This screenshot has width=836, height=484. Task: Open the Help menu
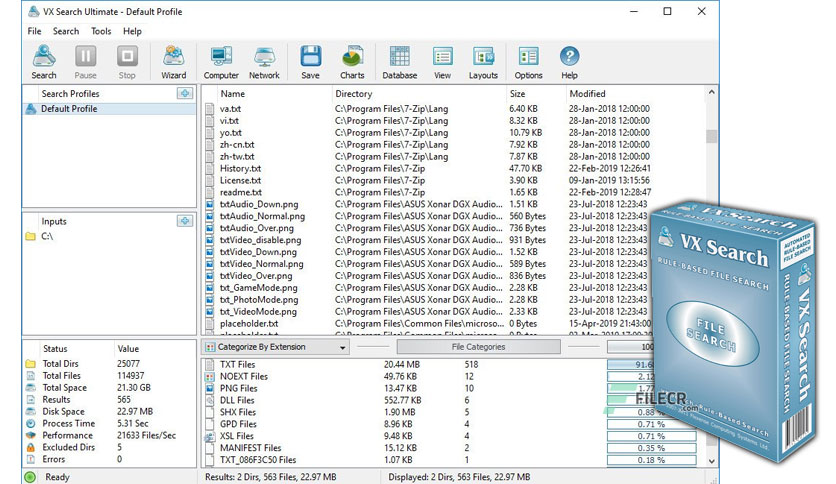point(132,31)
